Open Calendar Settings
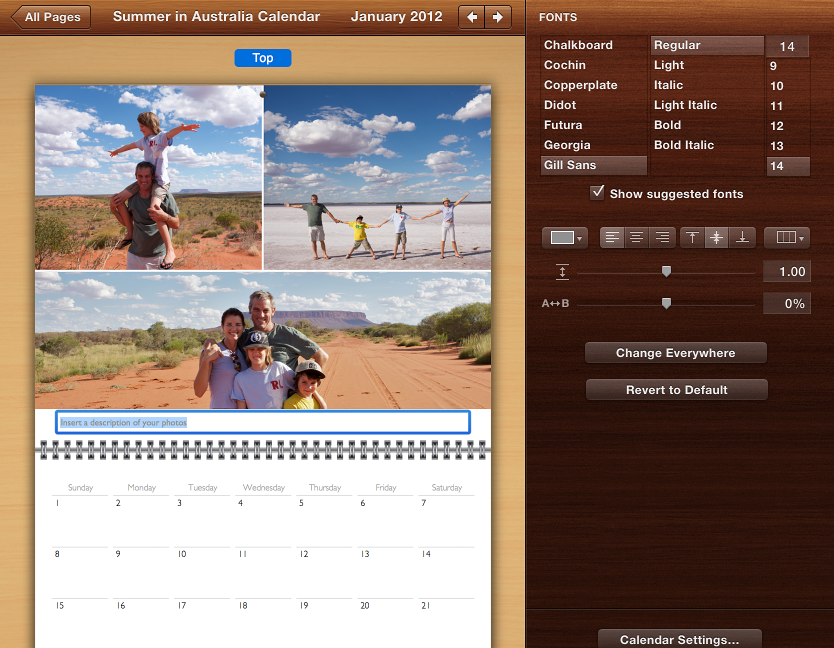Viewport: 834px width, 648px height. point(679,639)
